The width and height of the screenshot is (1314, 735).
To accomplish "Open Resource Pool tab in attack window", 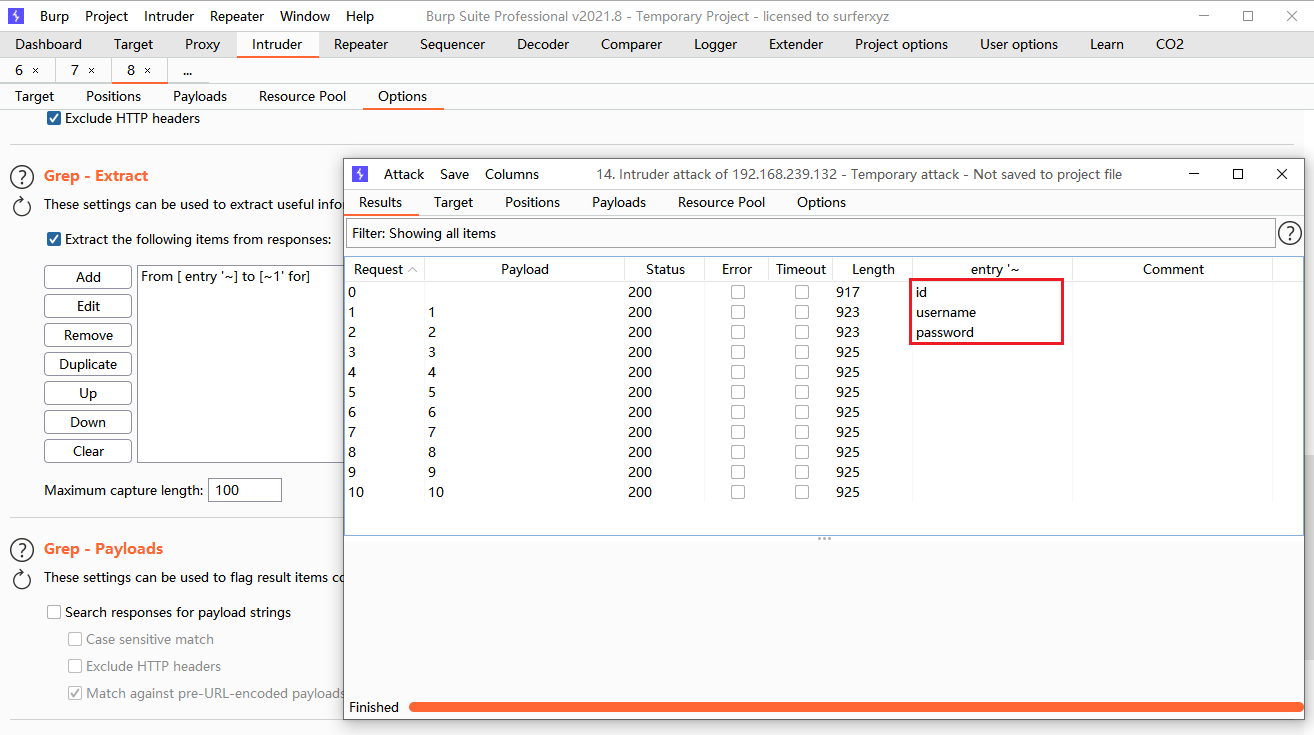I will pyautogui.click(x=721, y=202).
